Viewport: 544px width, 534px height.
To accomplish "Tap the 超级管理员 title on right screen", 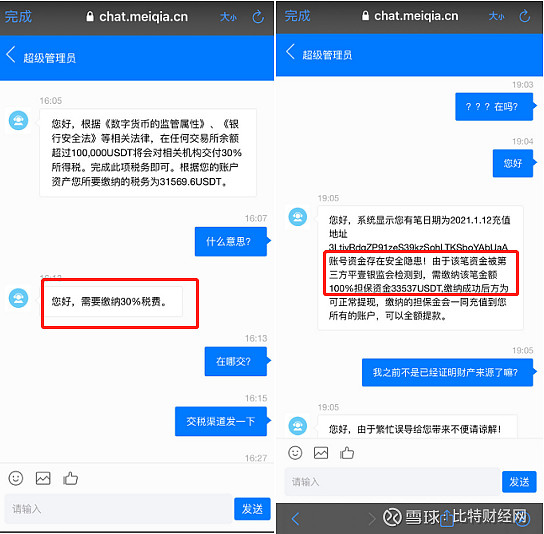I will click(x=327, y=55).
